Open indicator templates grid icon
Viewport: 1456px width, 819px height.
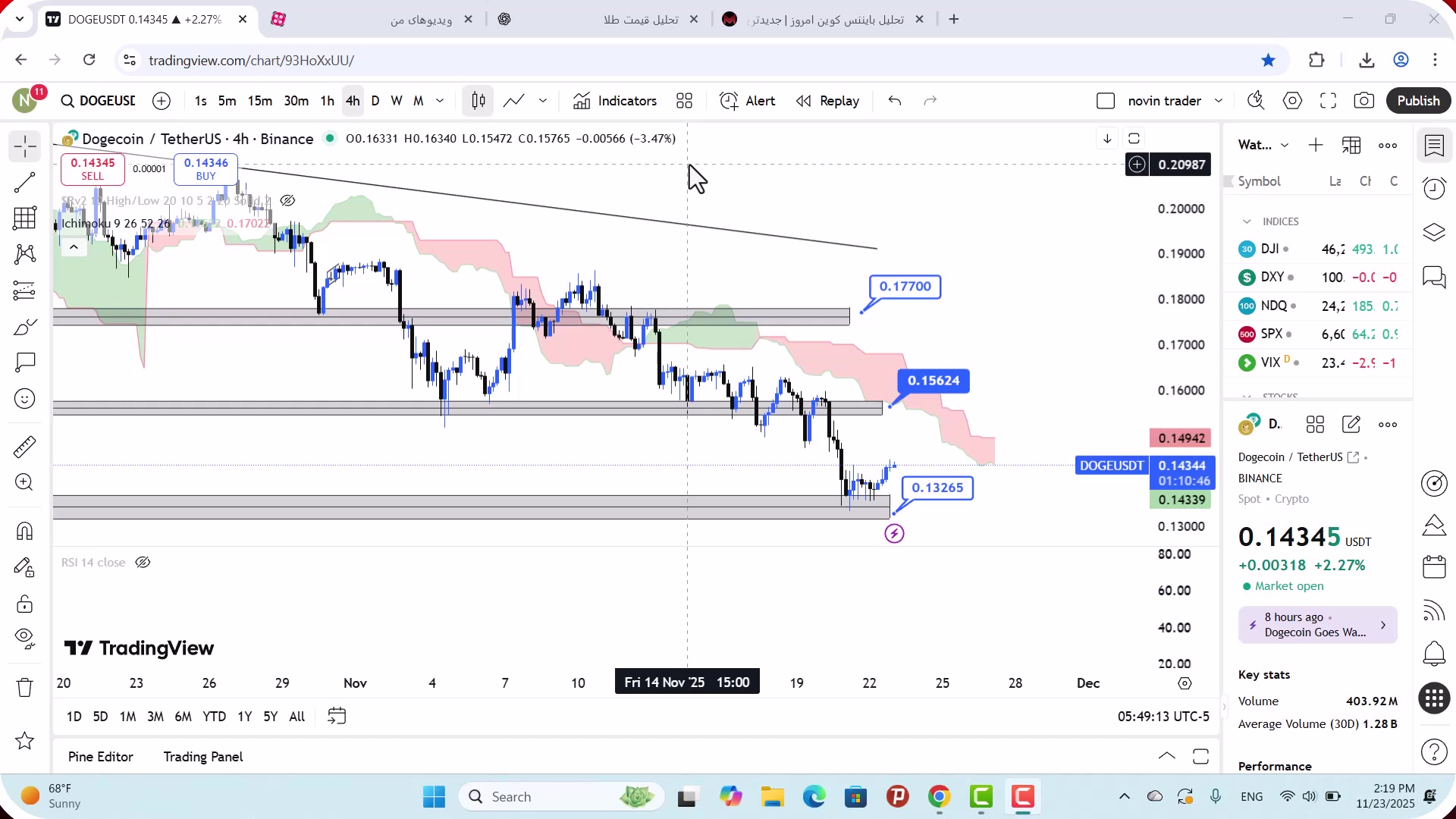pyautogui.click(x=684, y=101)
